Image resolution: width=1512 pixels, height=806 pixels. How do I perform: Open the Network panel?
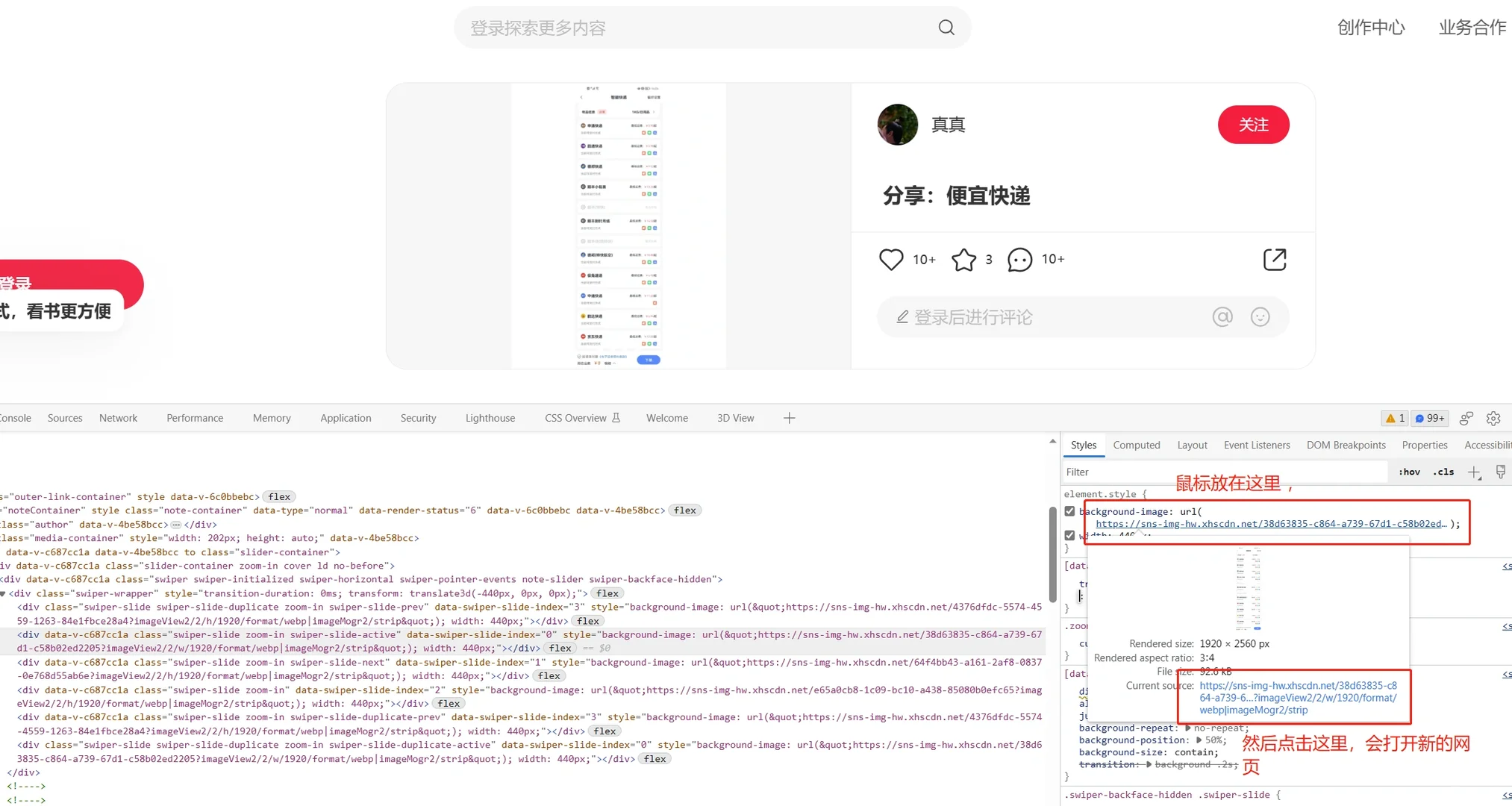tap(118, 418)
